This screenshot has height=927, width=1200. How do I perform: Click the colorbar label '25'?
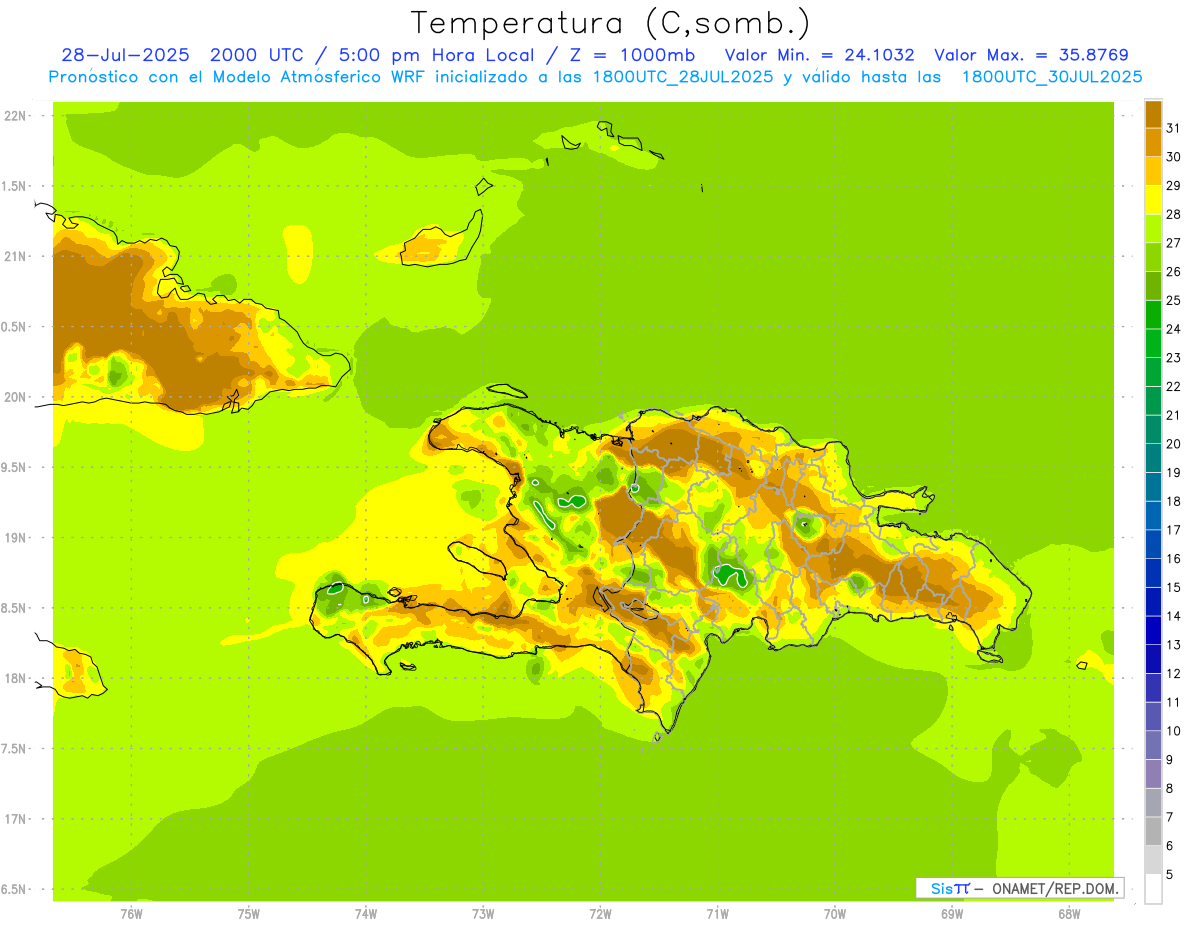tap(1173, 300)
